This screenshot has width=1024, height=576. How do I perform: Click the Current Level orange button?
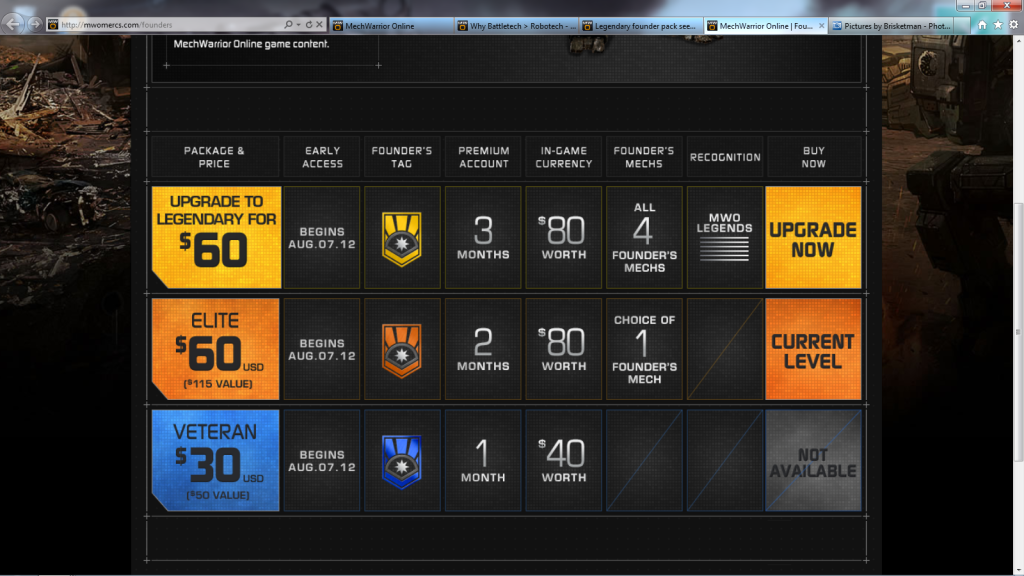tap(813, 349)
